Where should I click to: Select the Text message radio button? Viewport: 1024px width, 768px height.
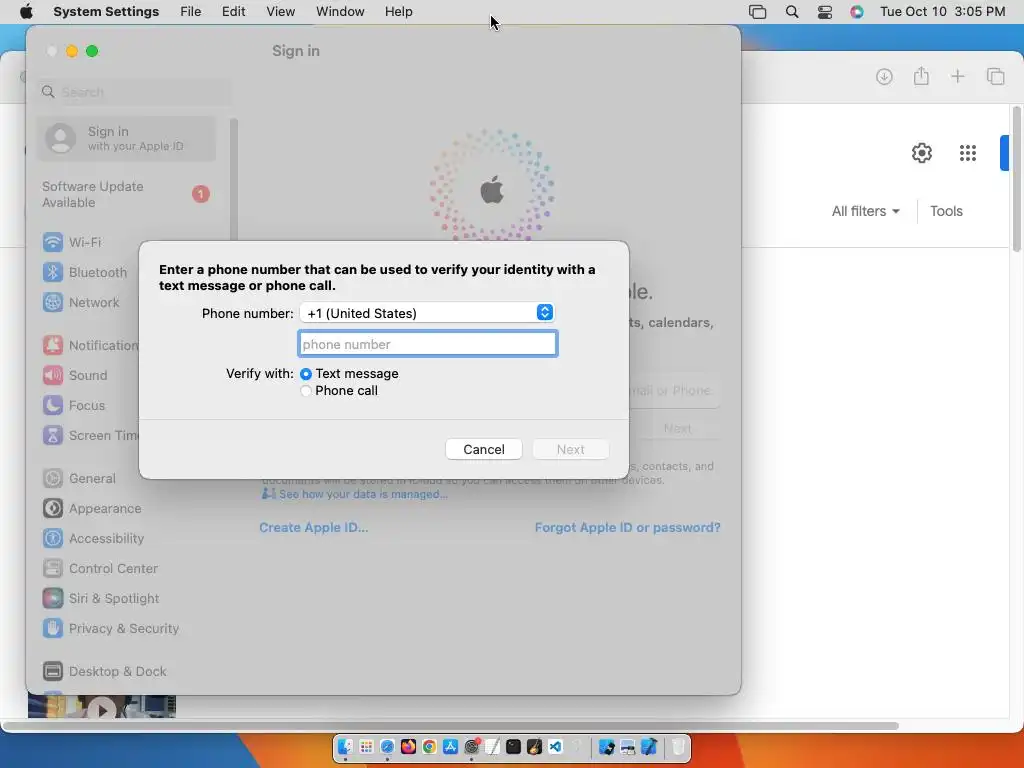306,374
